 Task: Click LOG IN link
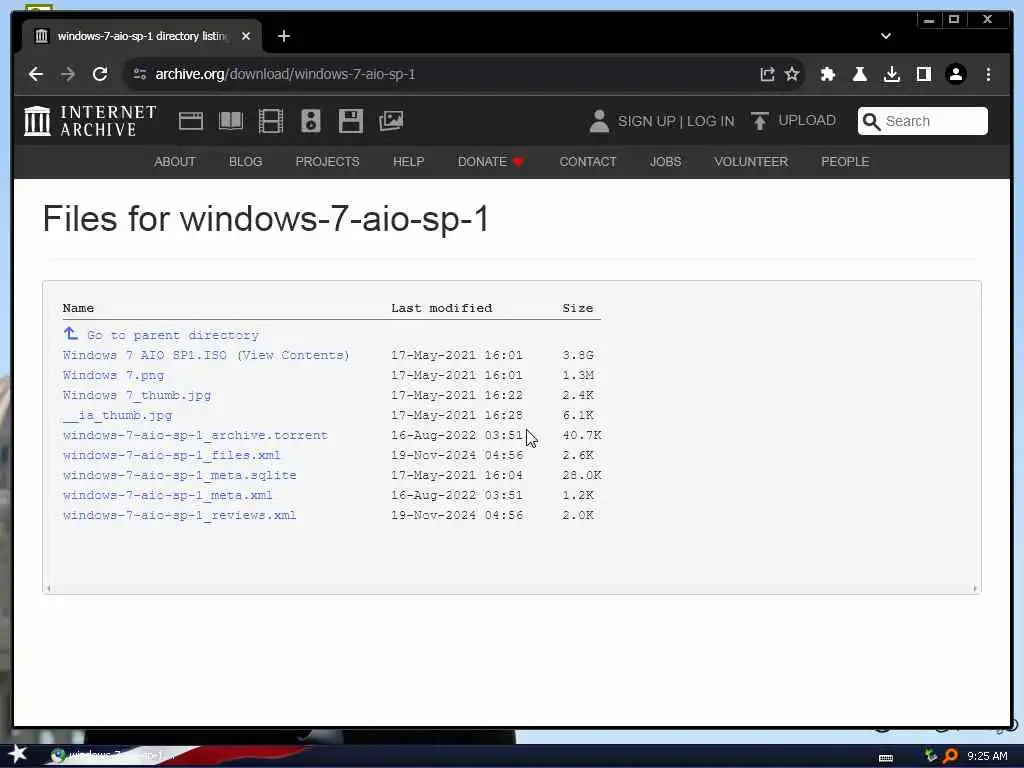(711, 121)
